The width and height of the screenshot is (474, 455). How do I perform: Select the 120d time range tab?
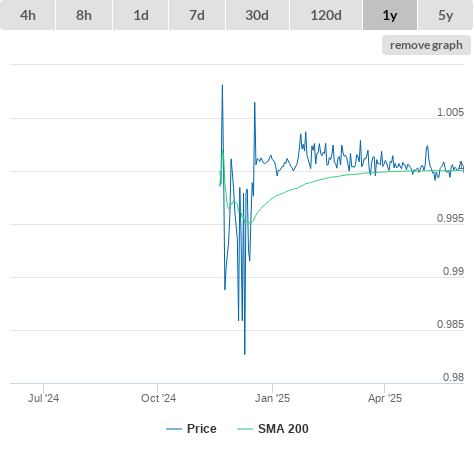tap(326, 15)
